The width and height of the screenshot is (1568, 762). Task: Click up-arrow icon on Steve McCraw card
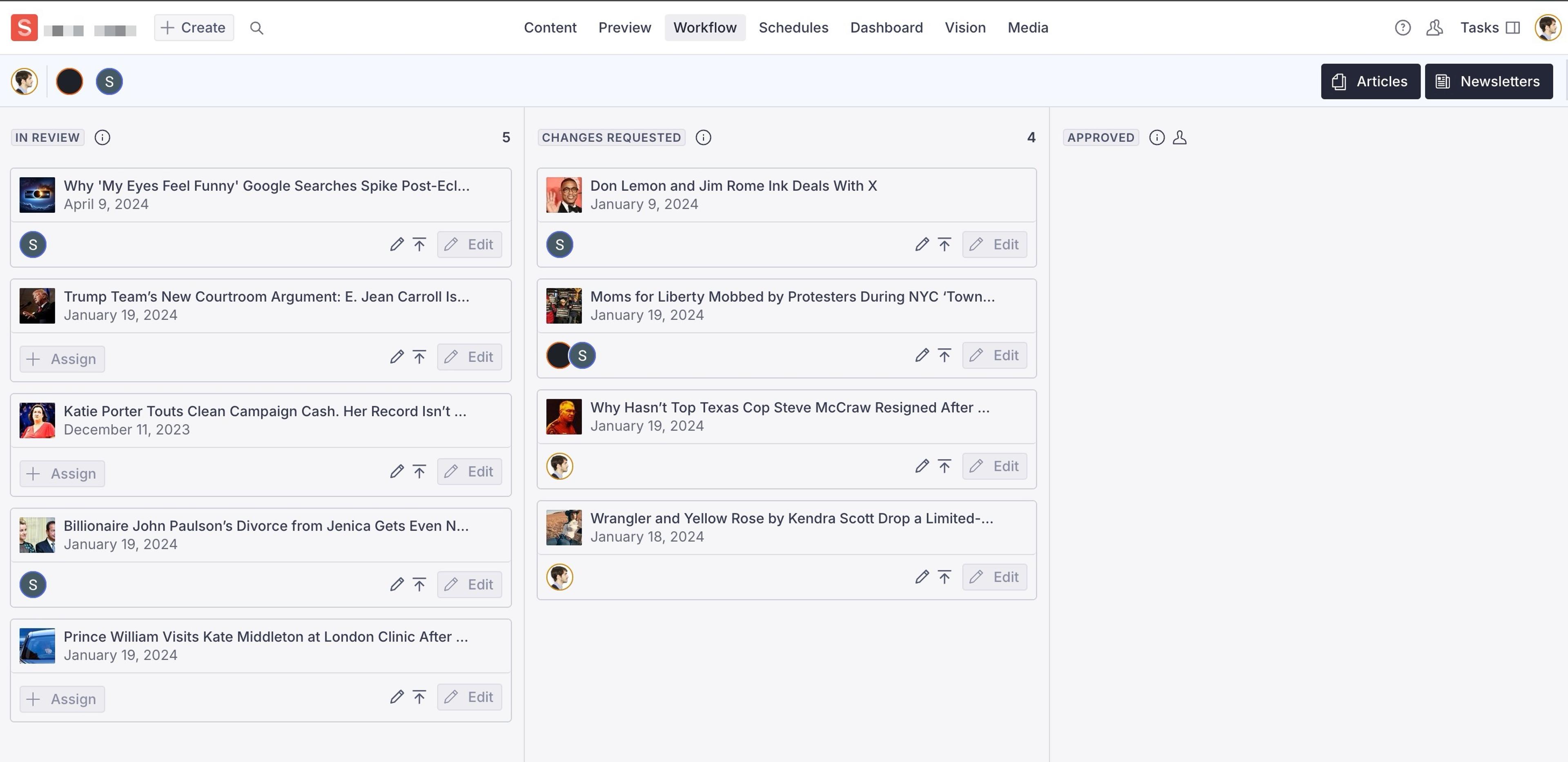point(944,466)
